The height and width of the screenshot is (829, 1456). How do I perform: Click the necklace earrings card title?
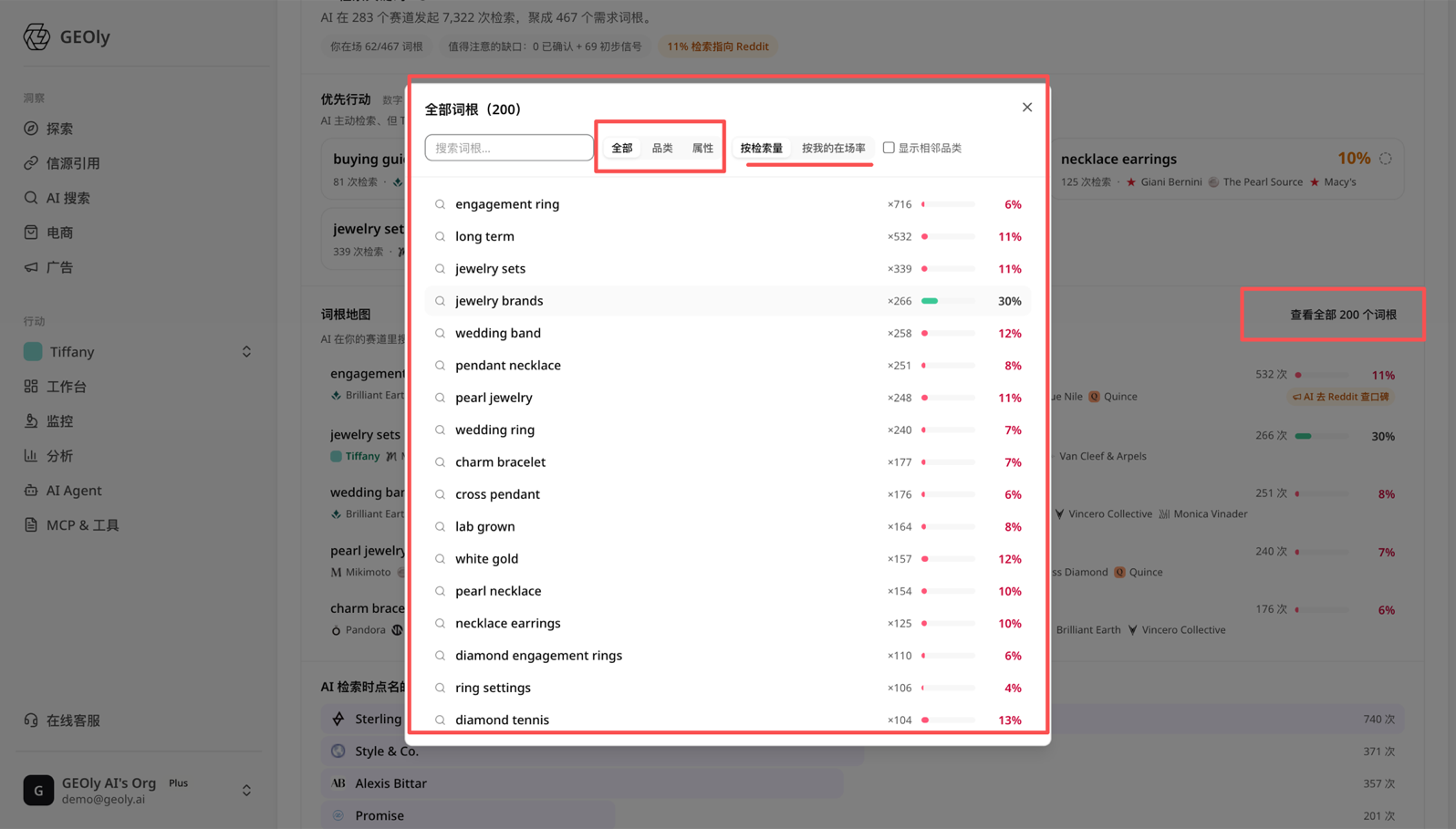tap(1118, 159)
